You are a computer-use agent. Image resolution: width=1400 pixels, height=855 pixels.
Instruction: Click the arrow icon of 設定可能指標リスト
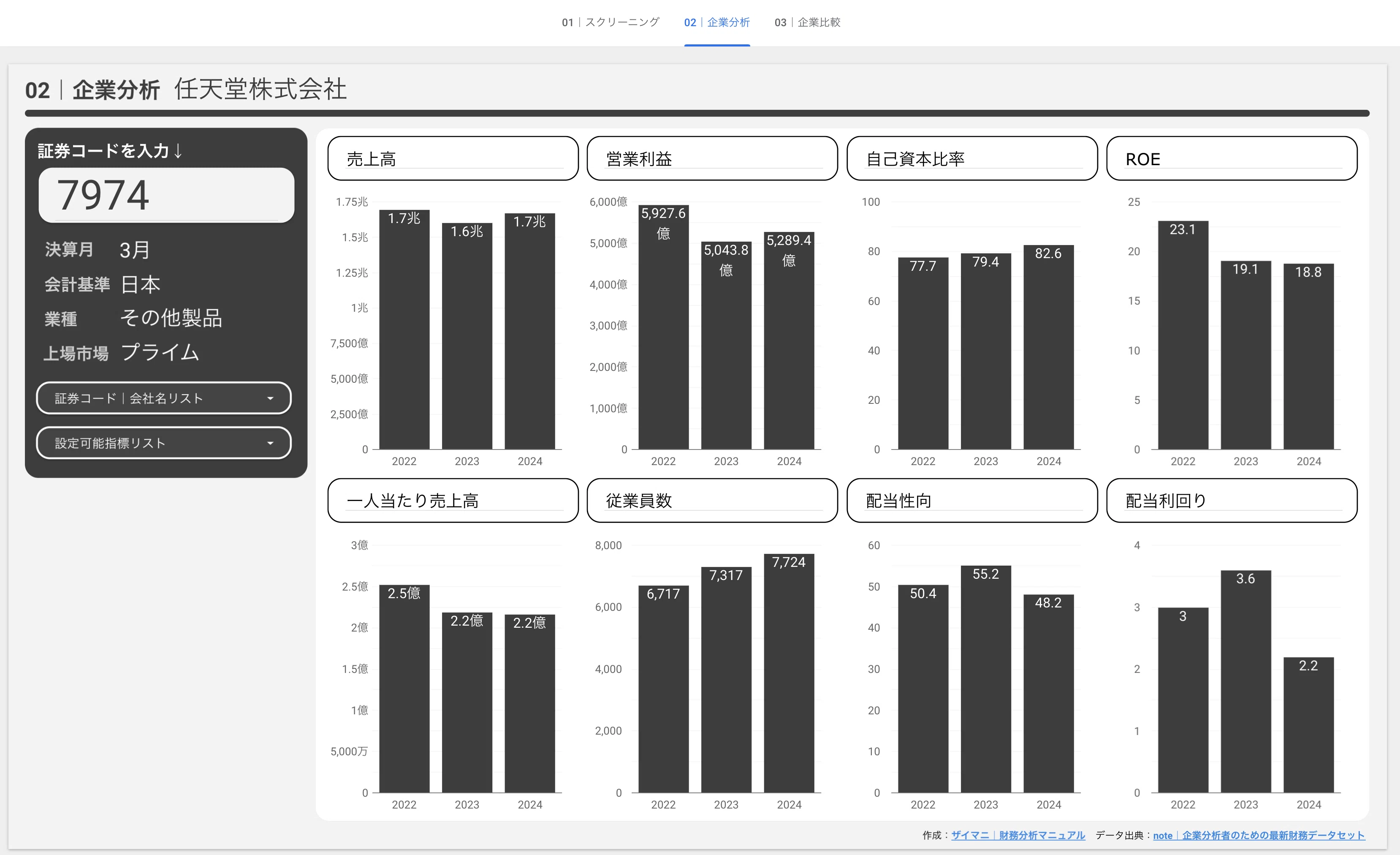[x=271, y=444]
